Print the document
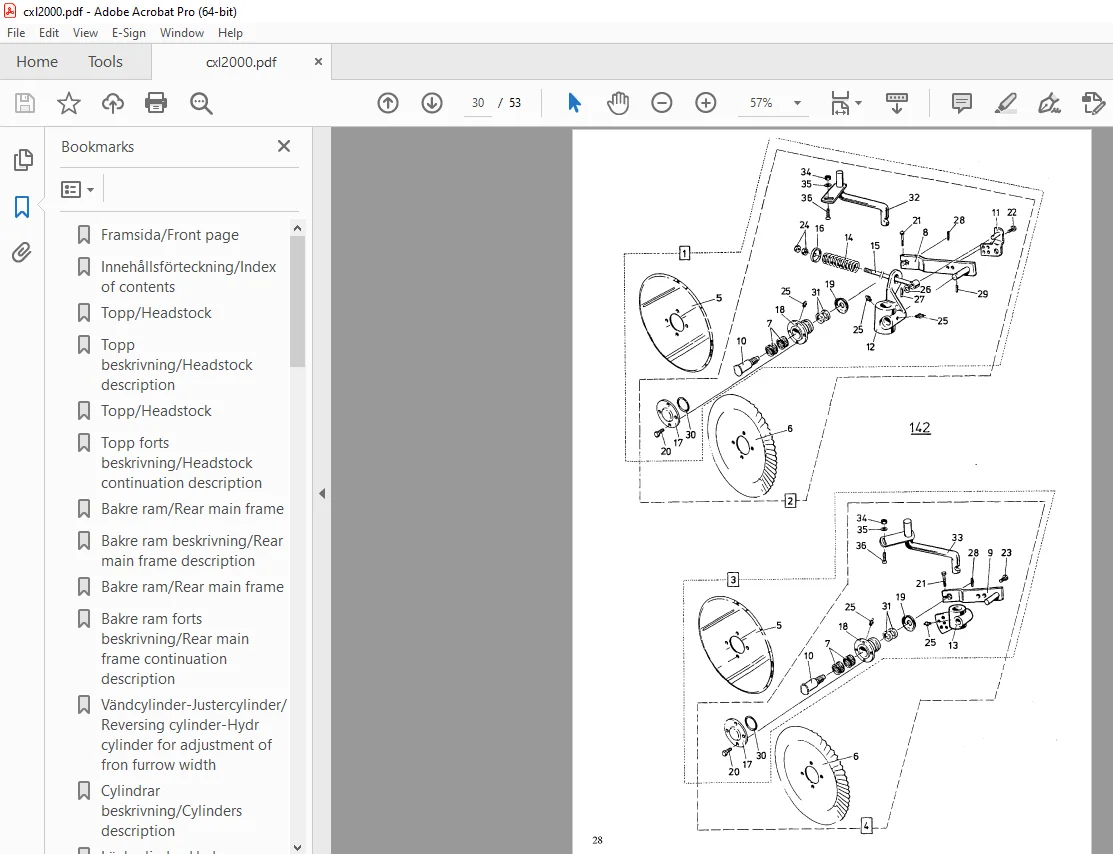This screenshot has height=854, width=1113. point(156,103)
